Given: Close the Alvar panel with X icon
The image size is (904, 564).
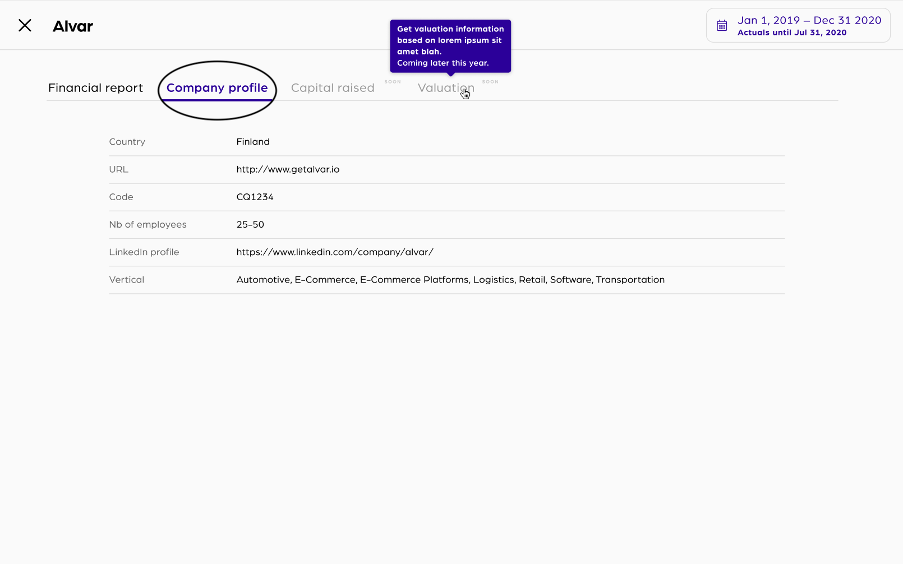Looking at the screenshot, I should (25, 25).
